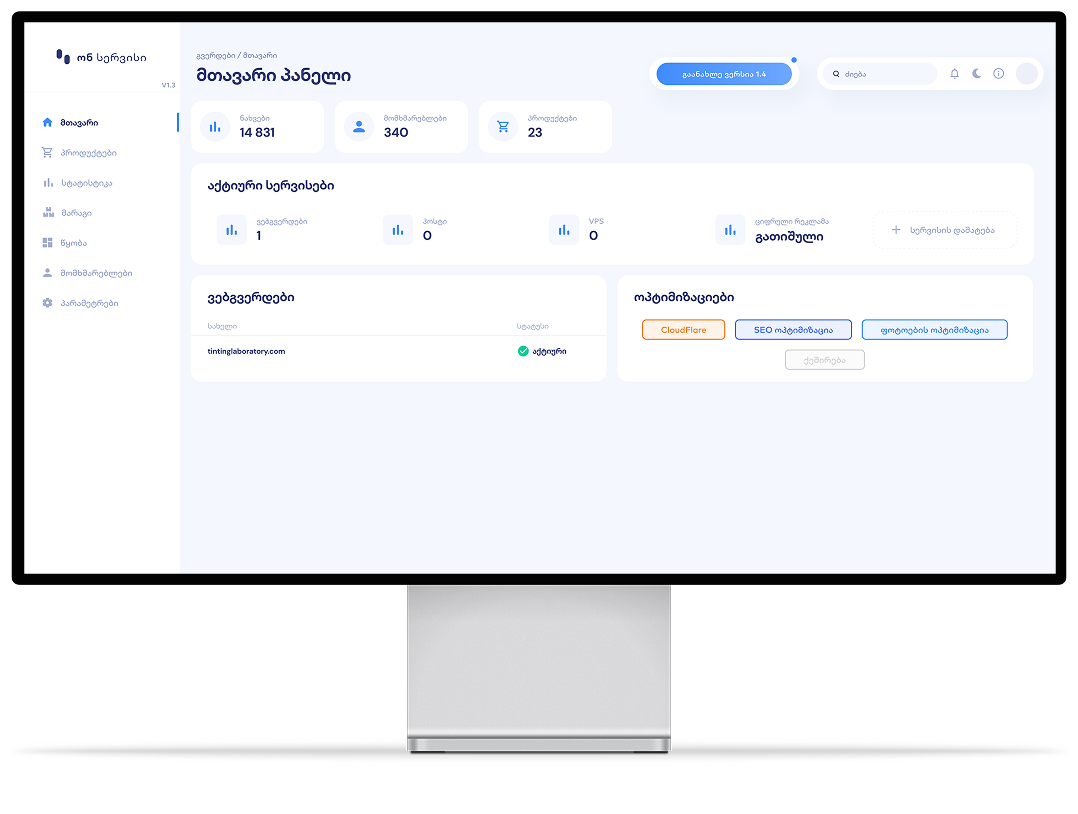Click into the ძიება search field

click(881, 74)
